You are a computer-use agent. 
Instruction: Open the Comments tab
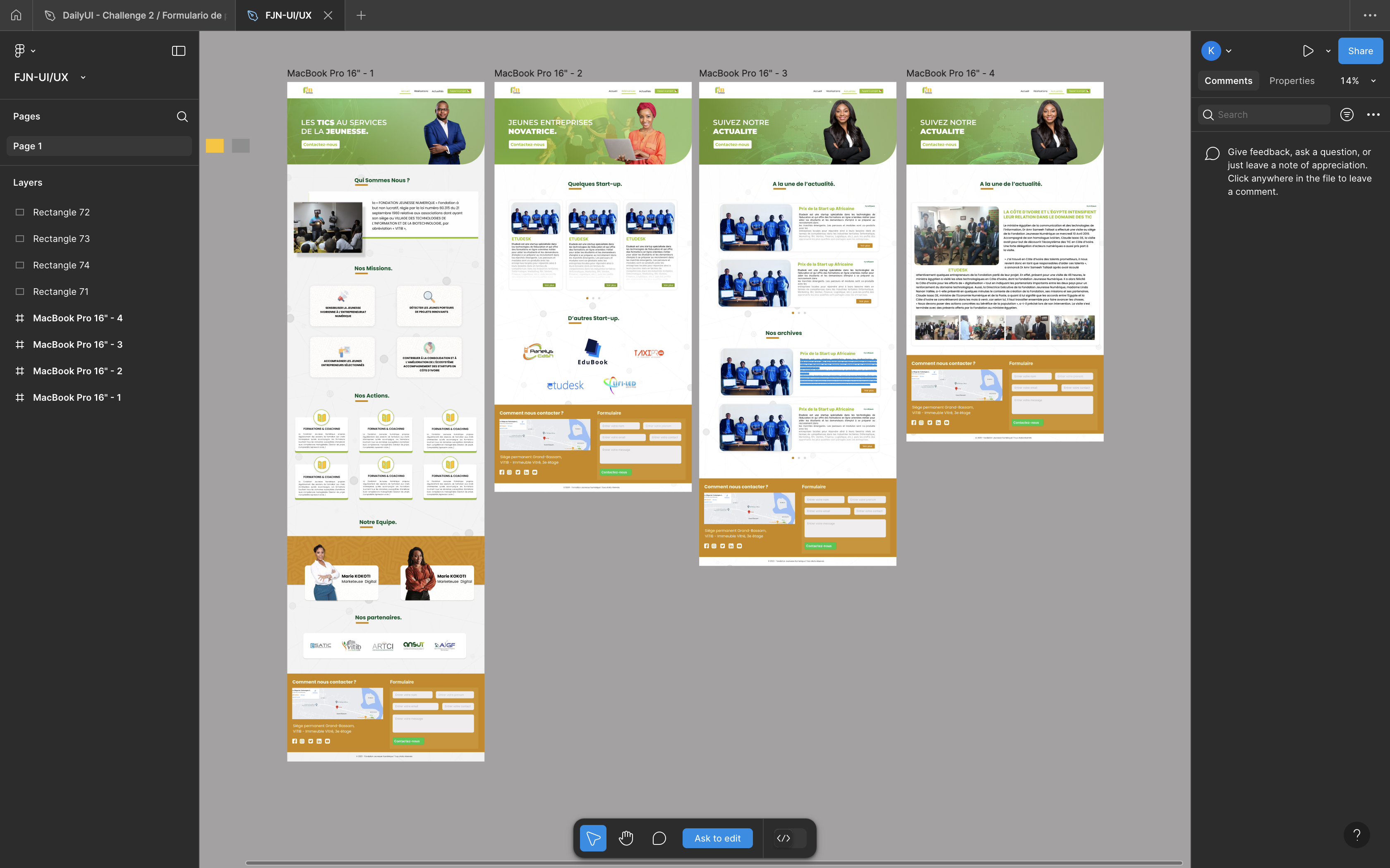pyautogui.click(x=1228, y=81)
